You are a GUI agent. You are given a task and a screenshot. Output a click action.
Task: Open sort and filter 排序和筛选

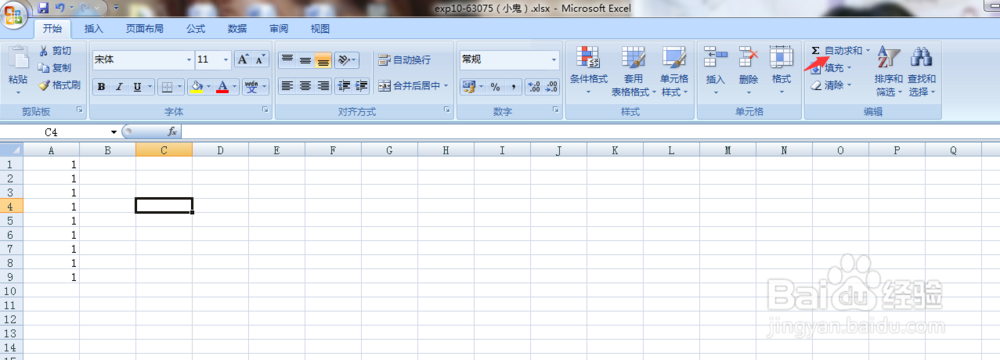pos(888,70)
